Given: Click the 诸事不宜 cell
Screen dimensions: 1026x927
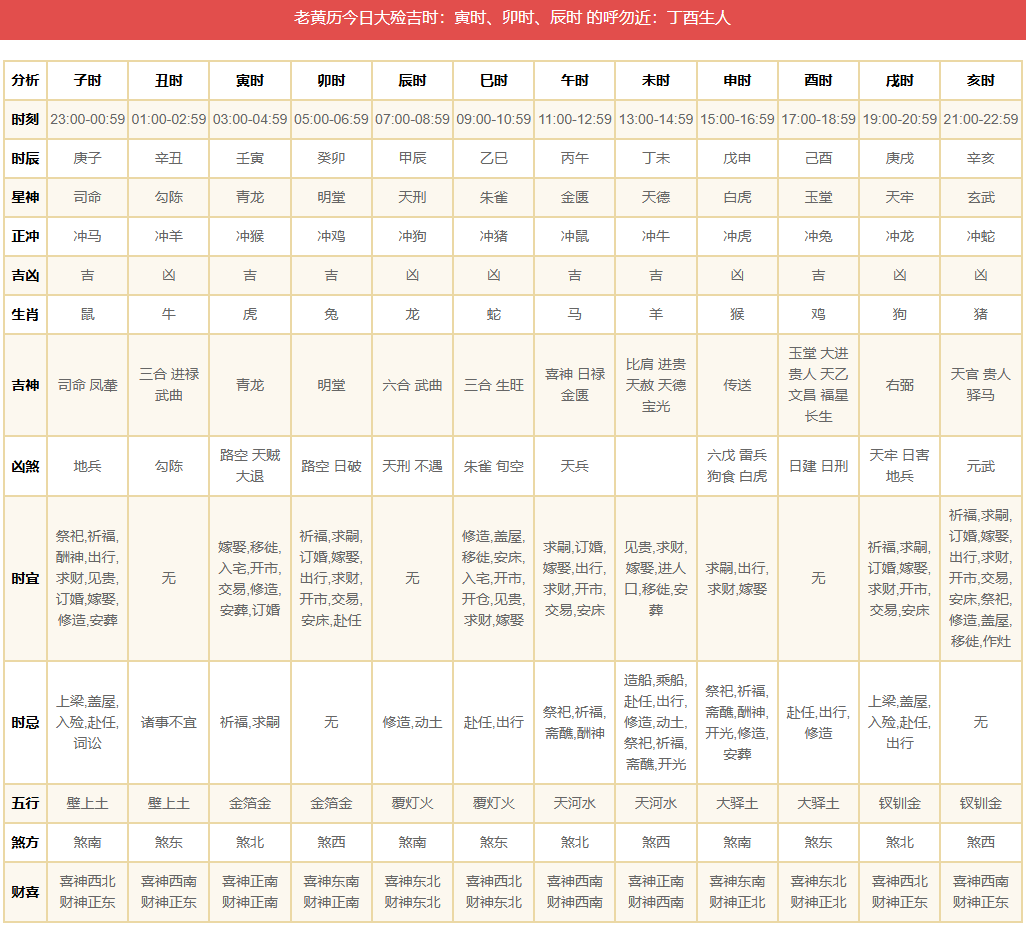Looking at the screenshot, I should coord(168,722).
